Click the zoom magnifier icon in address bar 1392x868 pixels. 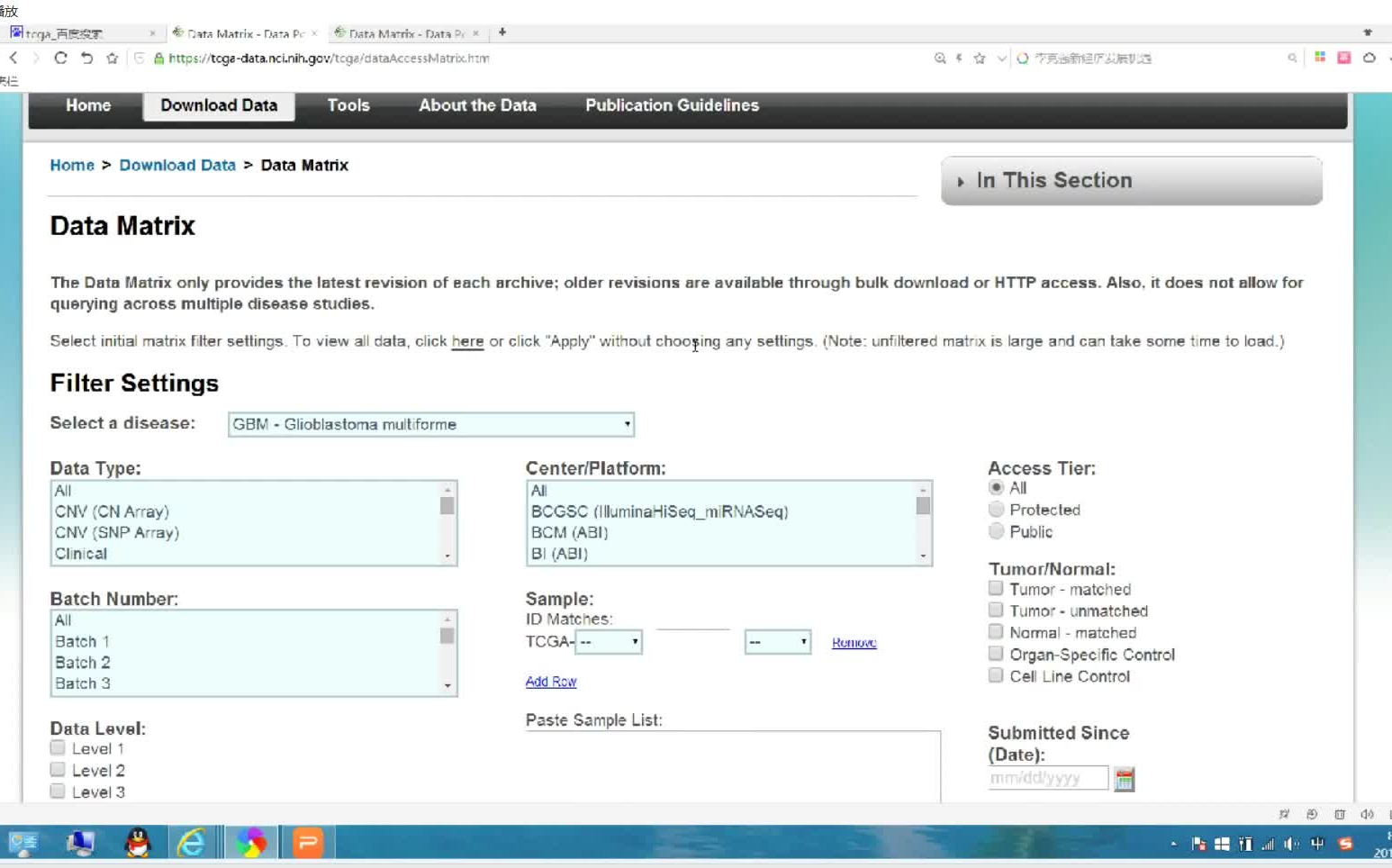click(940, 58)
